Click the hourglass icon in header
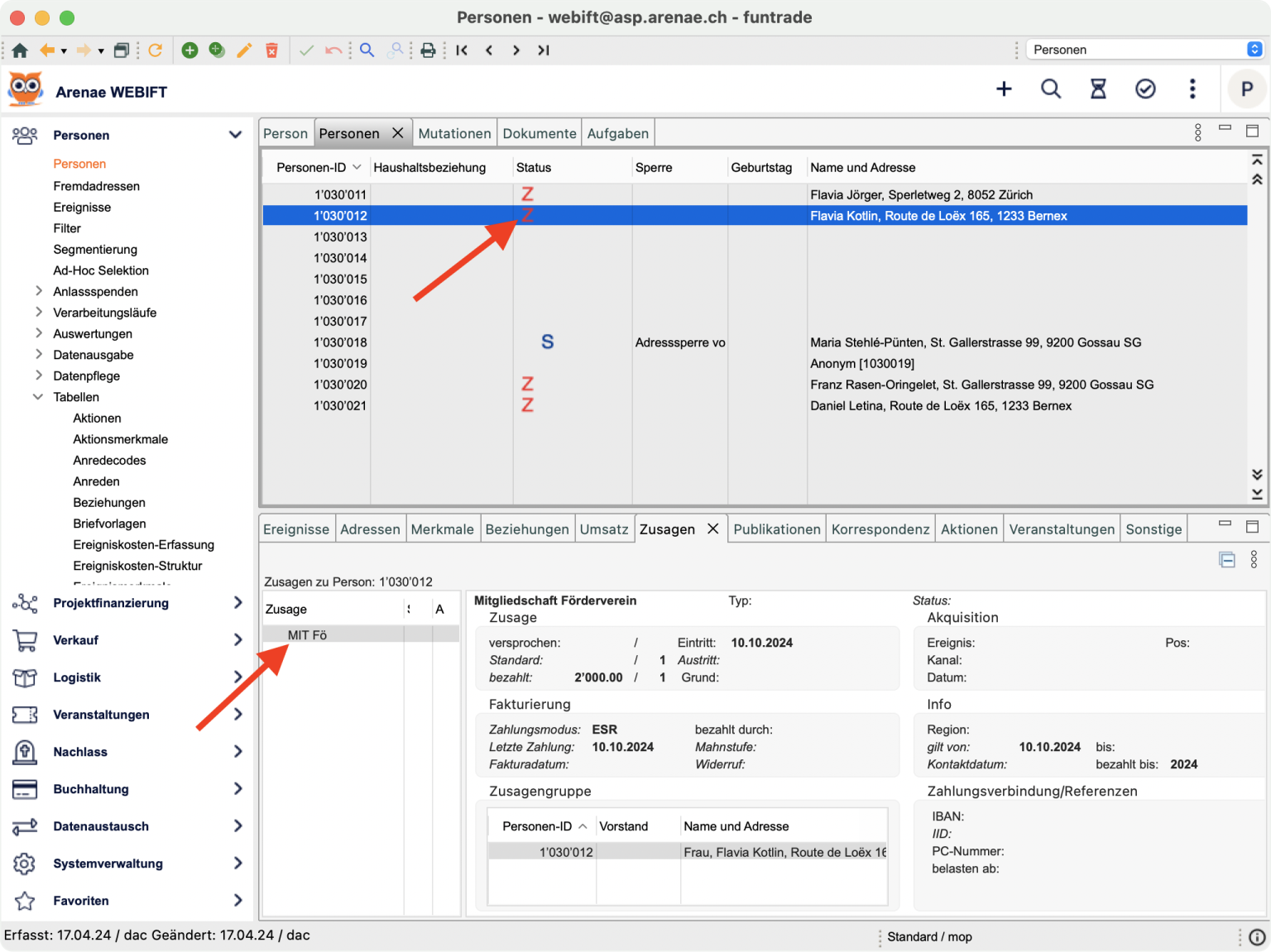Image resolution: width=1271 pixels, height=952 pixels. click(x=1098, y=89)
